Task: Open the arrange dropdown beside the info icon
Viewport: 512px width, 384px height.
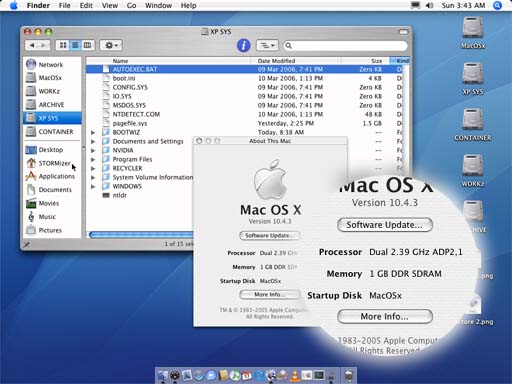Action: click(x=267, y=45)
